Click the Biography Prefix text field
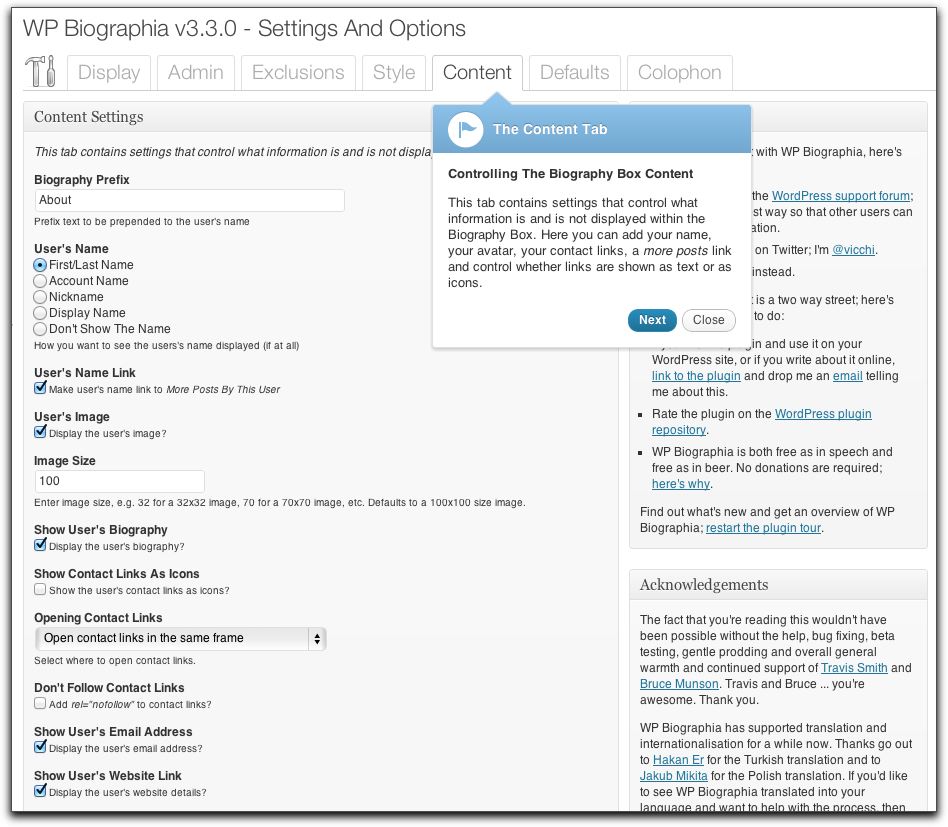The width and height of the screenshot is (948, 827). [189, 200]
